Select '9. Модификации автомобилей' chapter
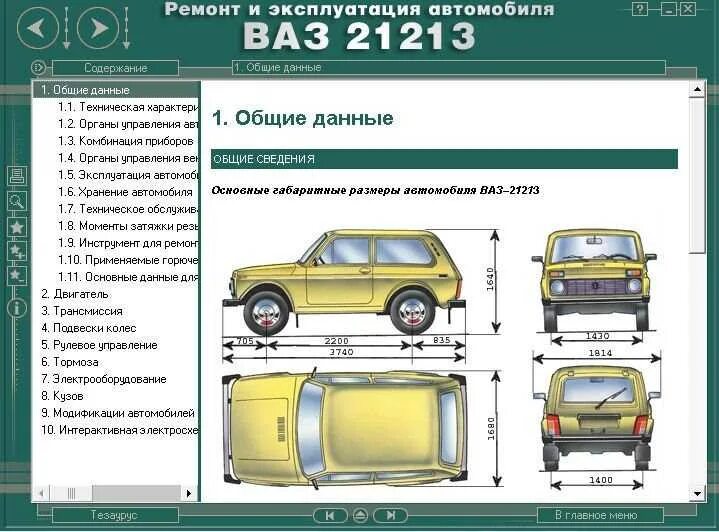Image resolution: width=719 pixels, height=532 pixels. (x=118, y=413)
